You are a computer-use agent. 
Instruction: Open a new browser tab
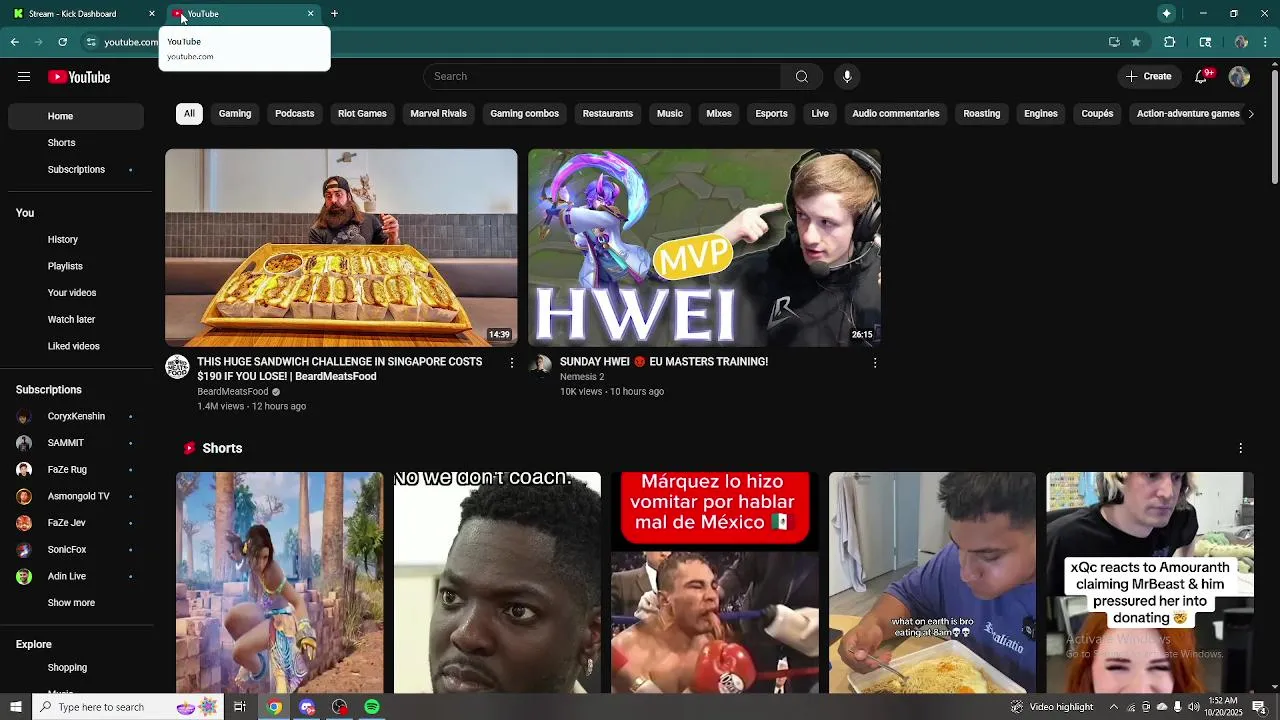click(334, 14)
